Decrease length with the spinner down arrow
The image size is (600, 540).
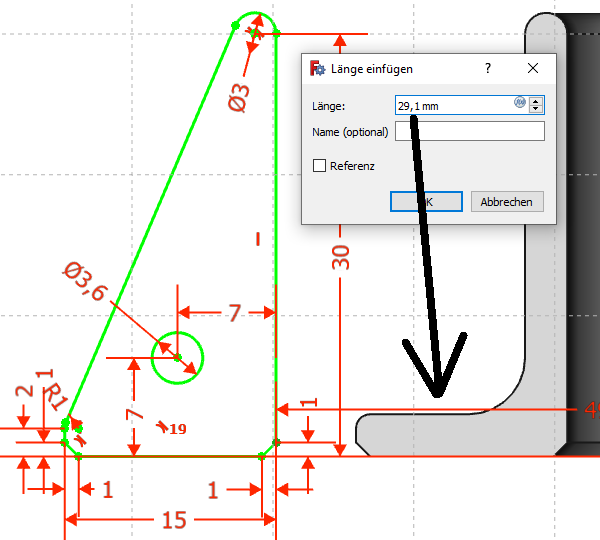point(537,109)
